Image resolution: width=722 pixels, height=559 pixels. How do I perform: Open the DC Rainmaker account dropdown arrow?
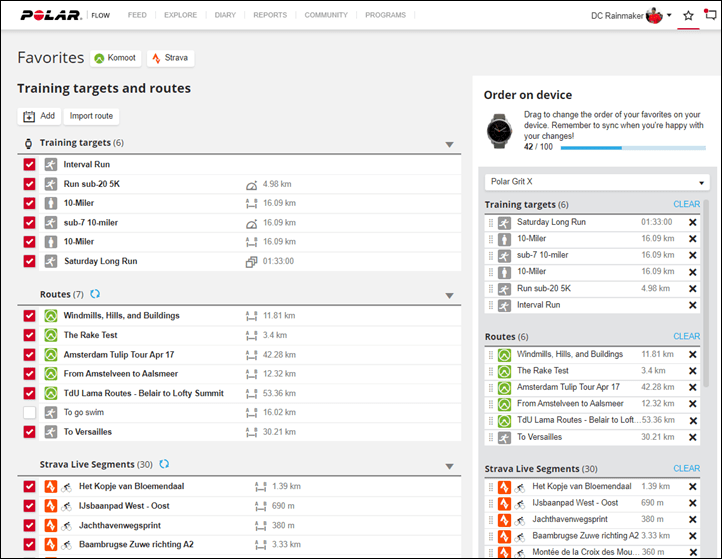click(669, 15)
